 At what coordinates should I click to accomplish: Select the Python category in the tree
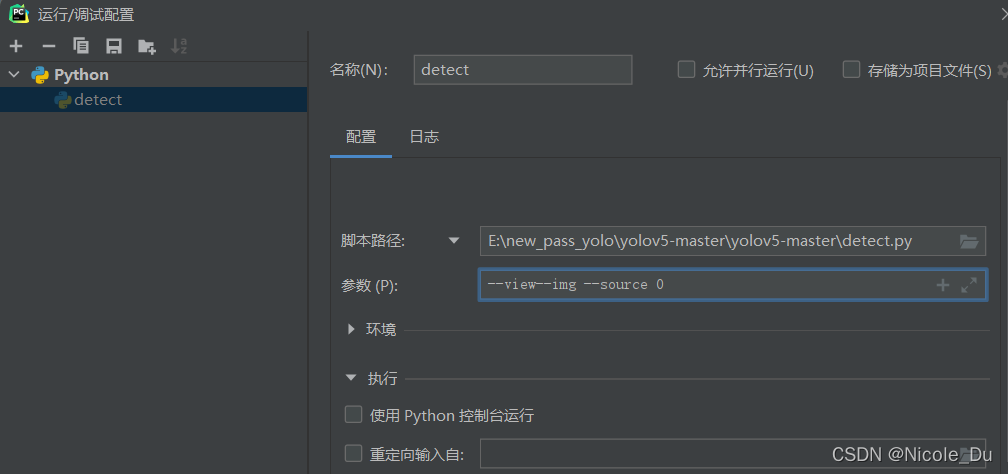click(153, 75)
